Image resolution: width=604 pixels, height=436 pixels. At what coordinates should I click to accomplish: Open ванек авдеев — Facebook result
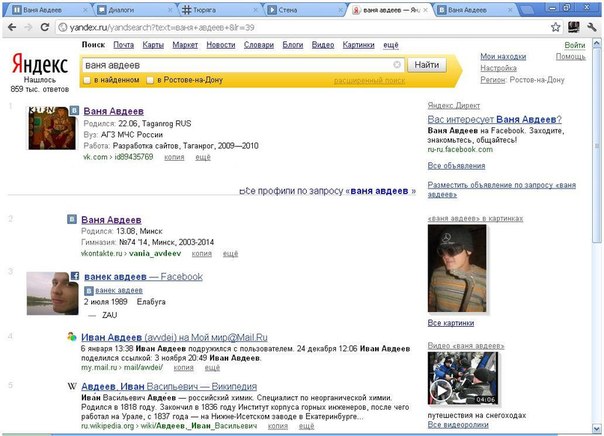(143, 277)
